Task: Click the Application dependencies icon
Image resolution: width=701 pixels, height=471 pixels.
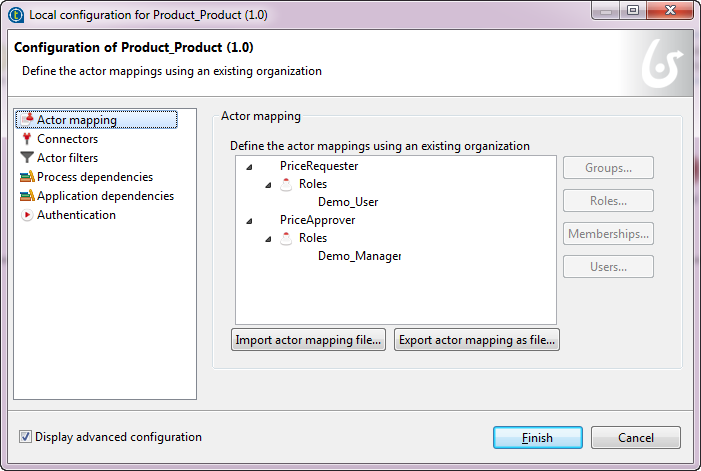Action: (27, 196)
